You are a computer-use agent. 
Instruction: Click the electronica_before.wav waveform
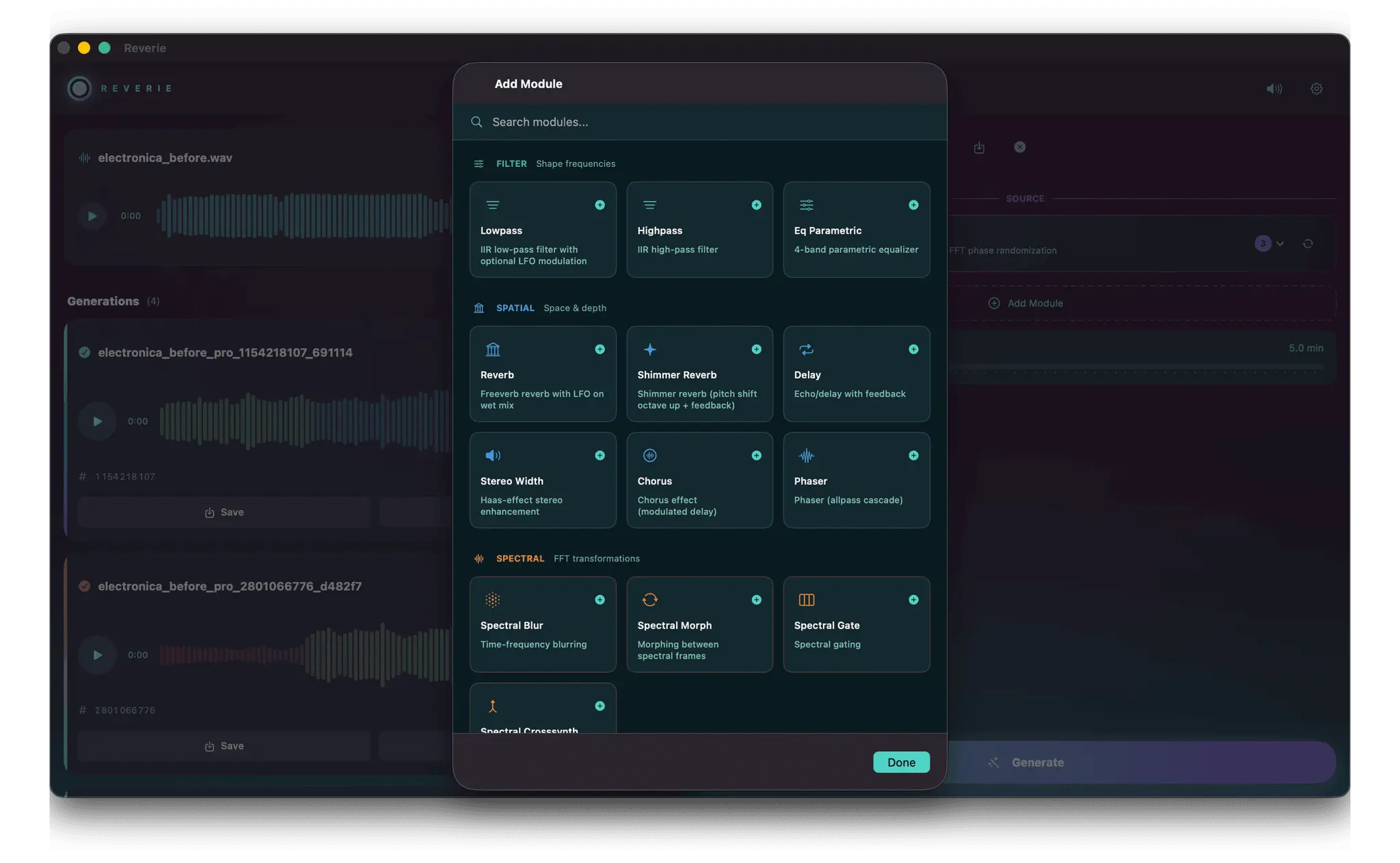click(304, 216)
